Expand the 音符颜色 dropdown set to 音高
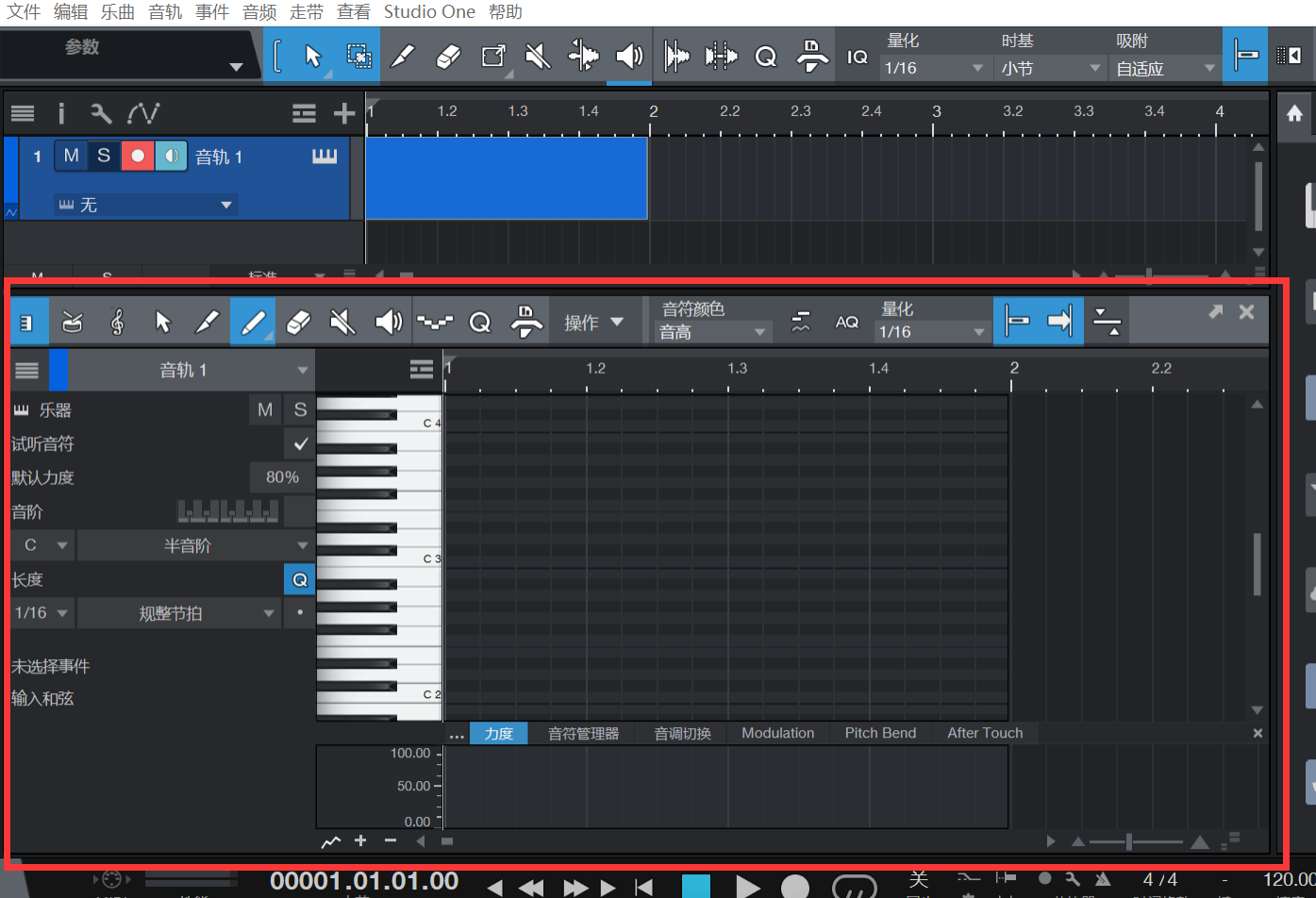The image size is (1316, 898). point(713,332)
